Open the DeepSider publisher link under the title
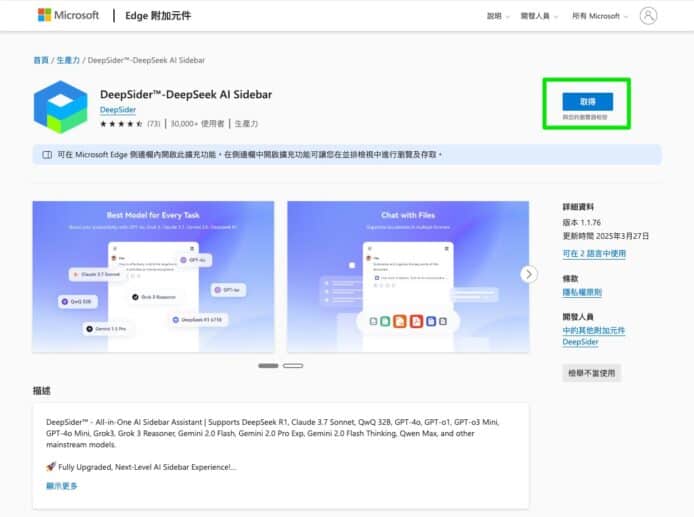Viewport: 694px width, 517px height. 118,110
